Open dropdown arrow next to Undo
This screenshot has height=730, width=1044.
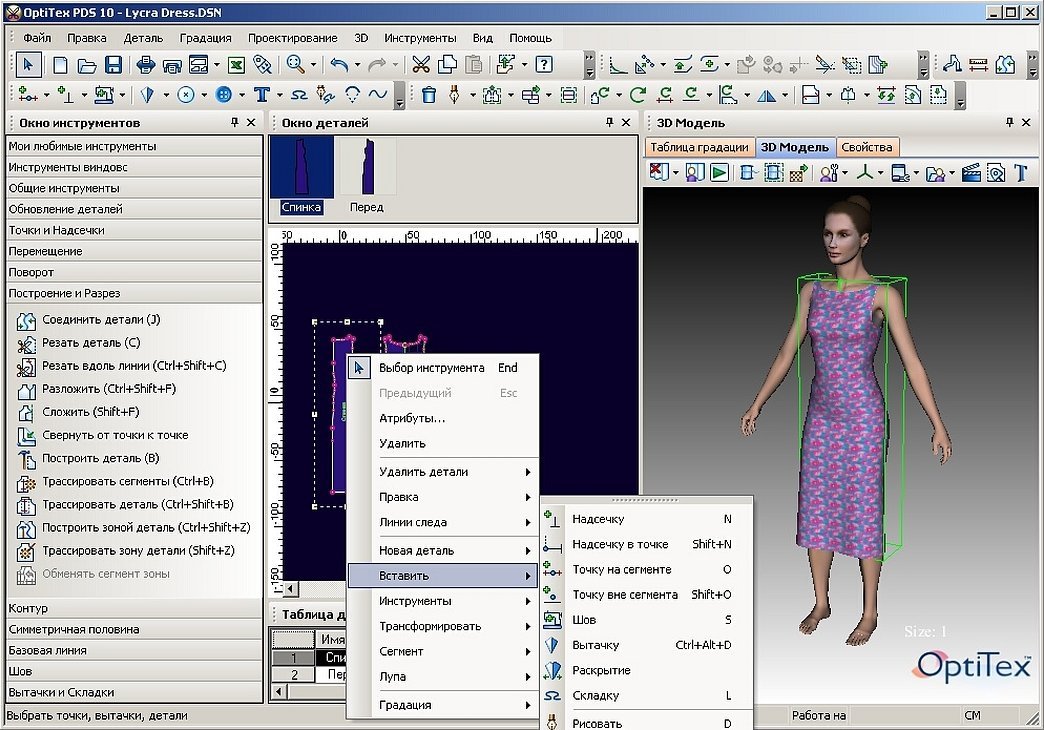(358, 65)
